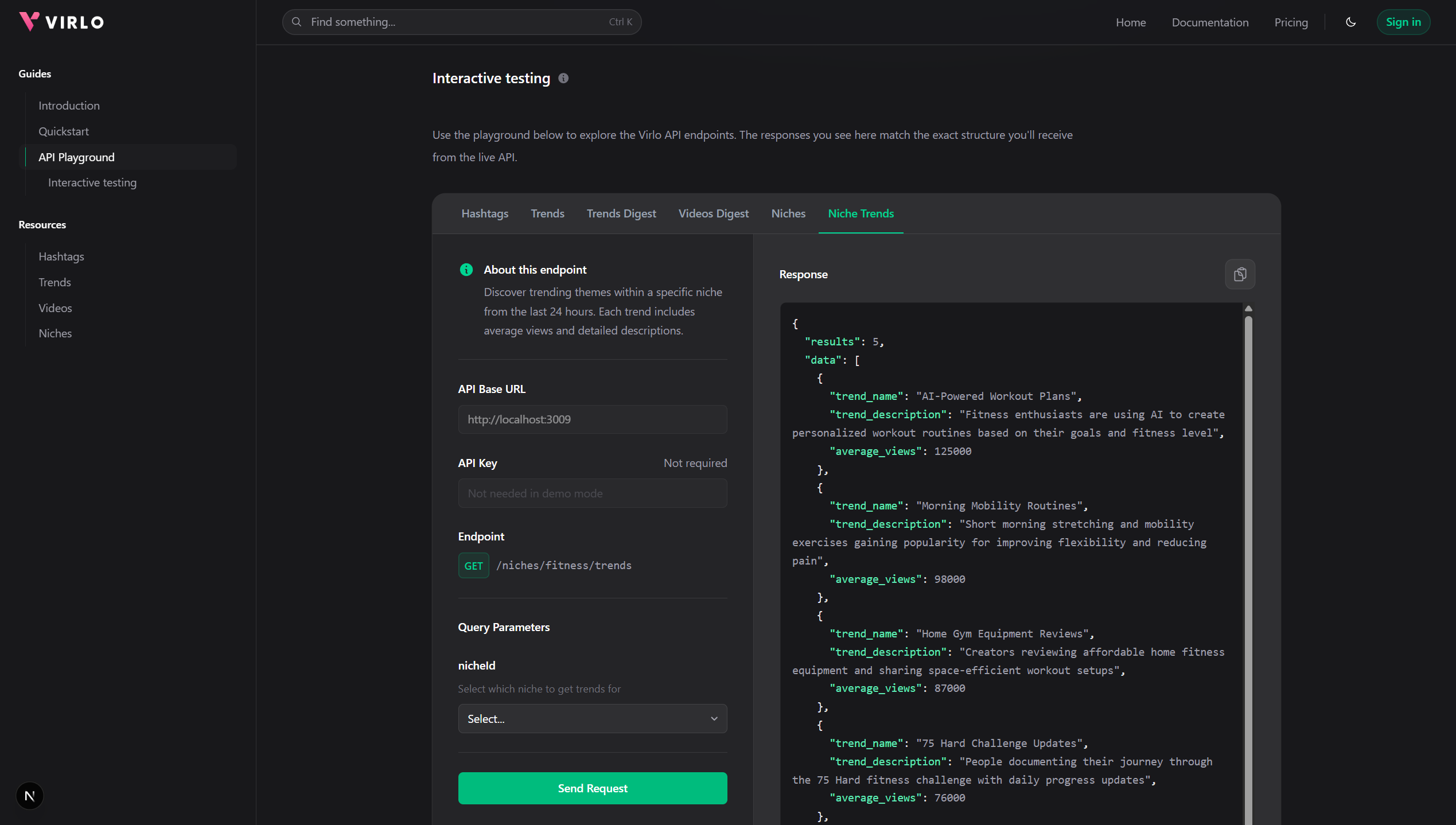Click the search magnifier icon
This screenshot has width=1456, height=825.
[x=297, y=22]
